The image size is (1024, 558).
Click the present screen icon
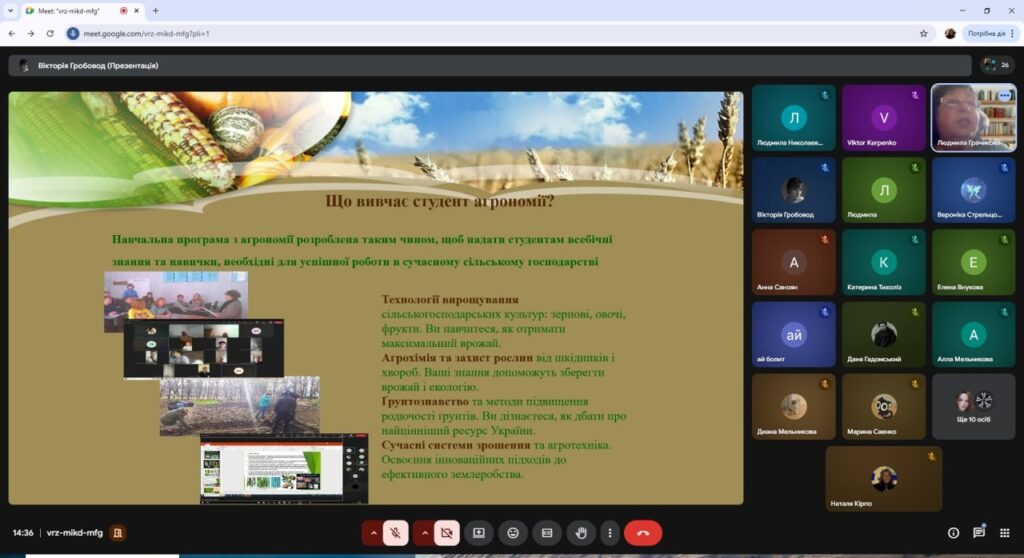479,533
